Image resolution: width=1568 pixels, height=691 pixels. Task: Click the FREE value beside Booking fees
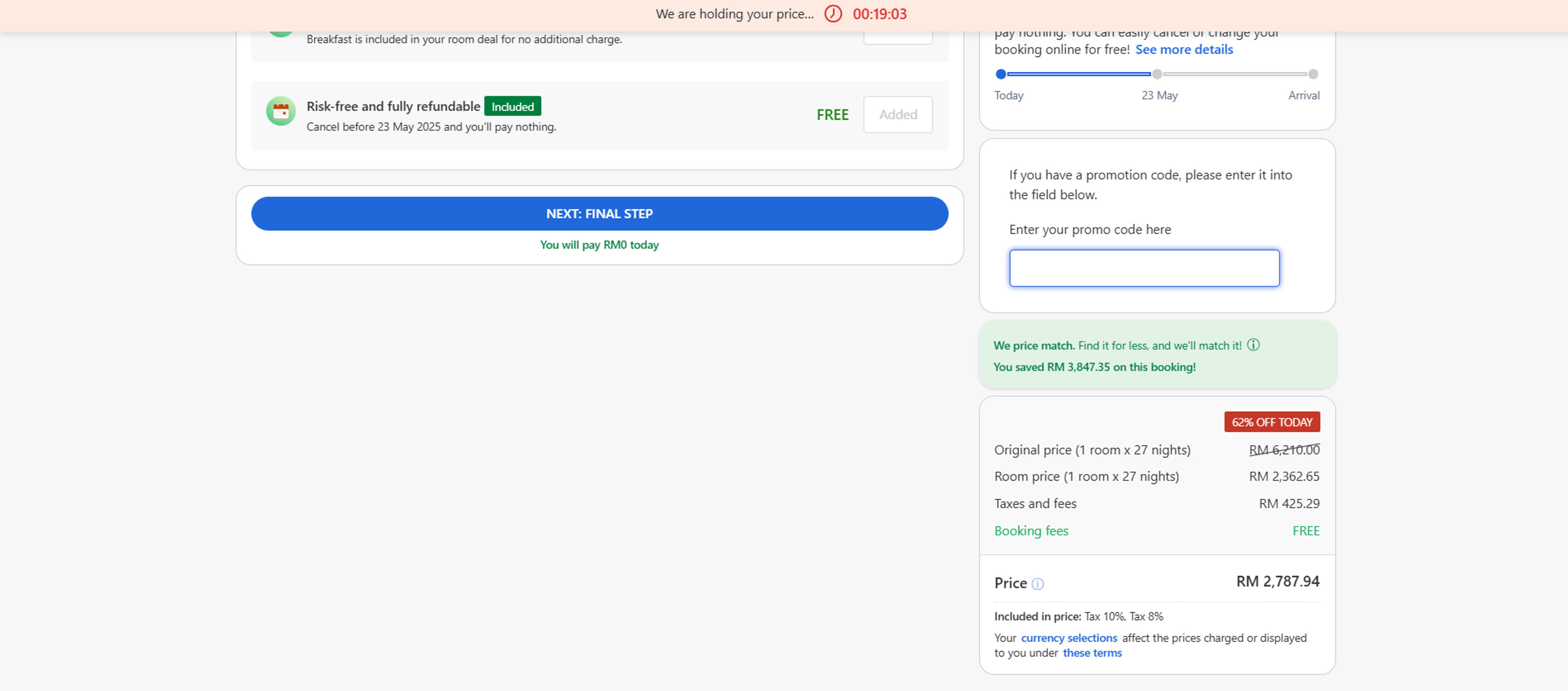[1306, 531]
